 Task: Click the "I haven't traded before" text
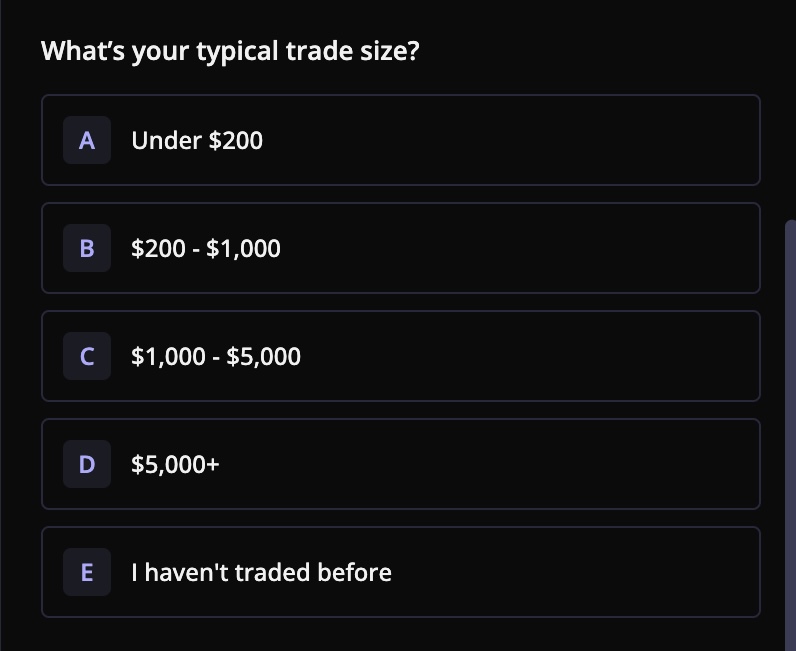pyautogui.click(x=261, y=572)
